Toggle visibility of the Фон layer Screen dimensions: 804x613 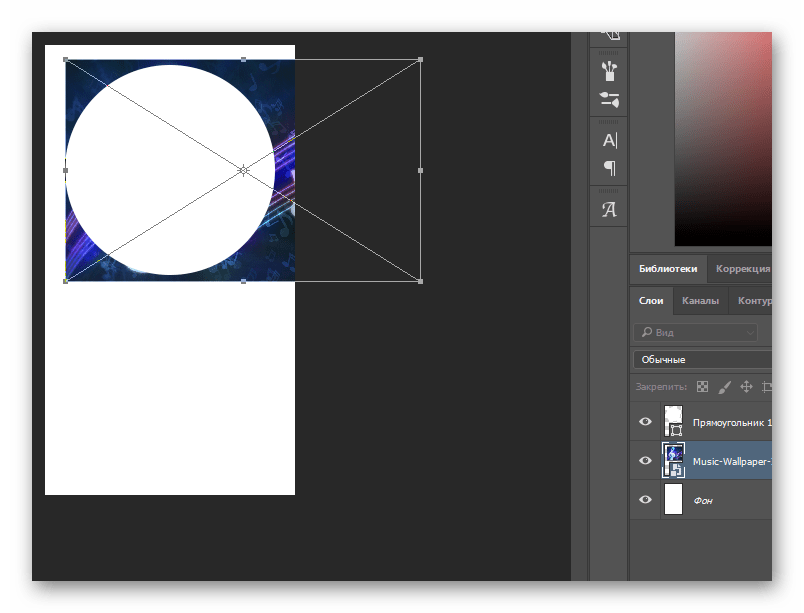click(646, 499)
